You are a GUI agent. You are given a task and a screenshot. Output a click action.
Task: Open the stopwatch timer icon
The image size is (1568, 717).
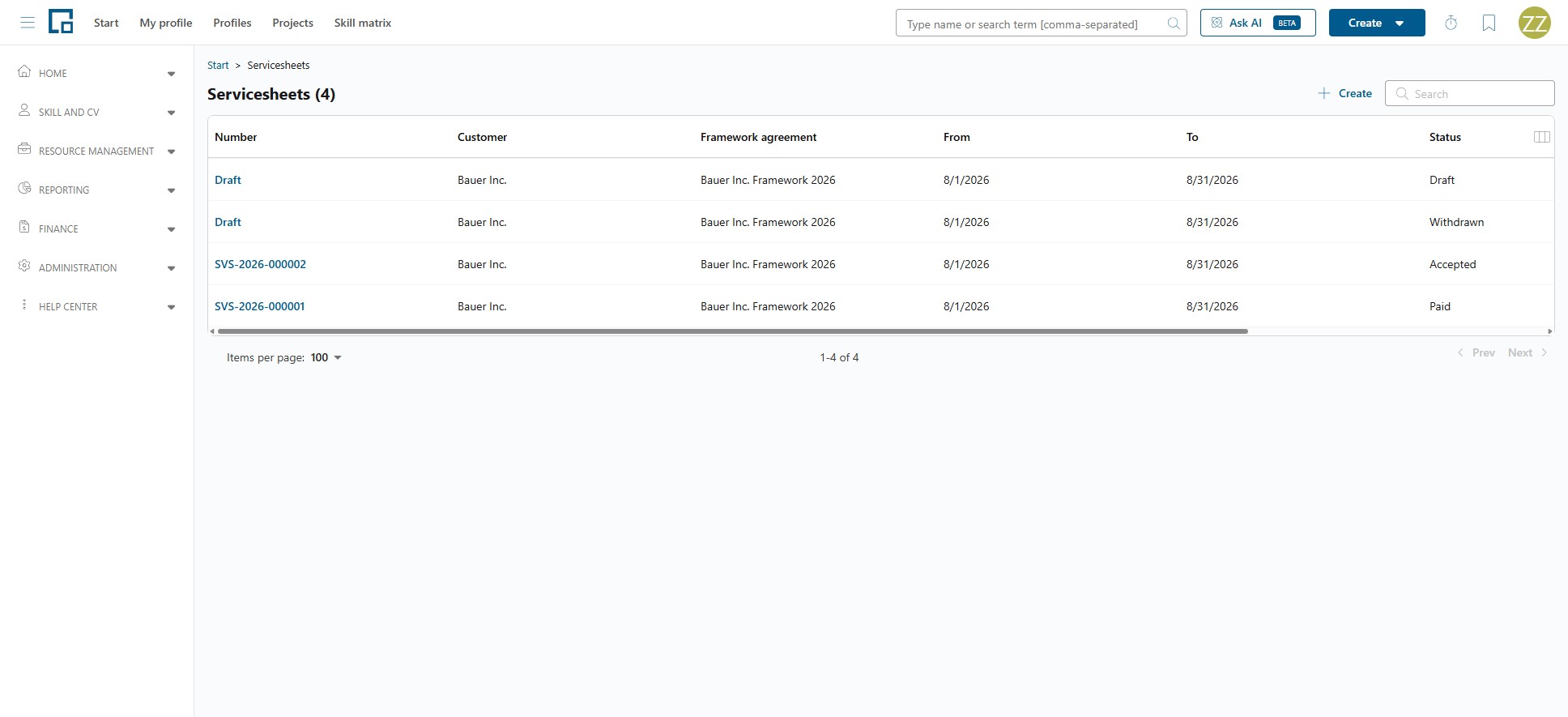click(1451, 23)
